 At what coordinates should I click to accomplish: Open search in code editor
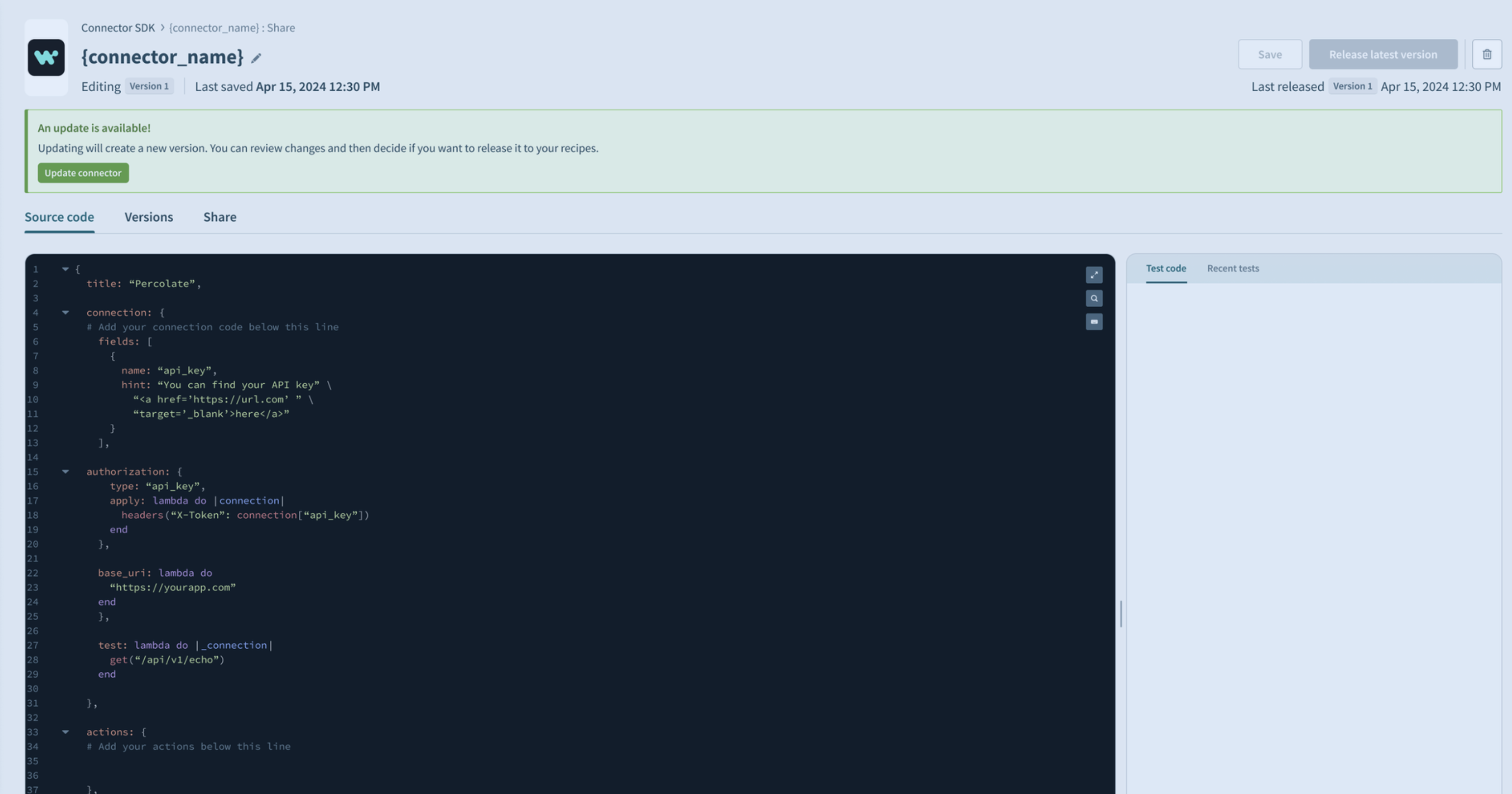pyautogui.click(x=1094, y=298)
